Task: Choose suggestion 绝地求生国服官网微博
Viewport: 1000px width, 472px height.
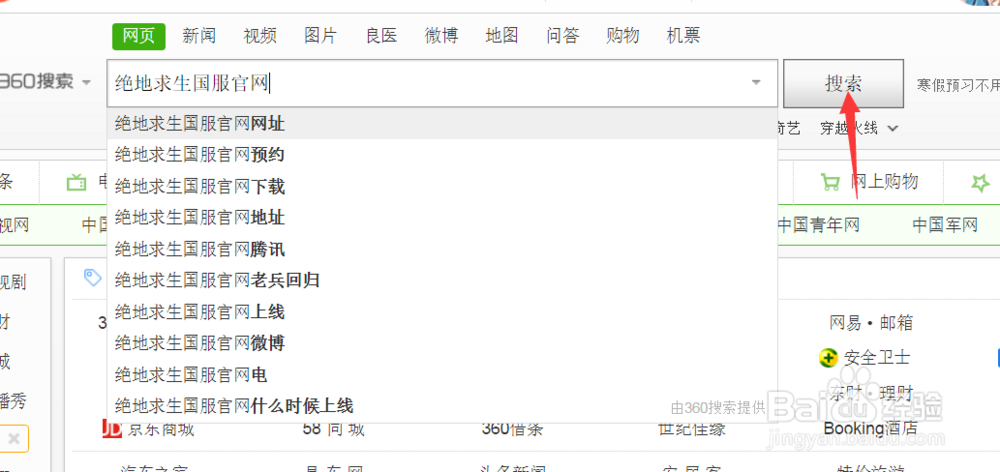Action: [442, 343]
